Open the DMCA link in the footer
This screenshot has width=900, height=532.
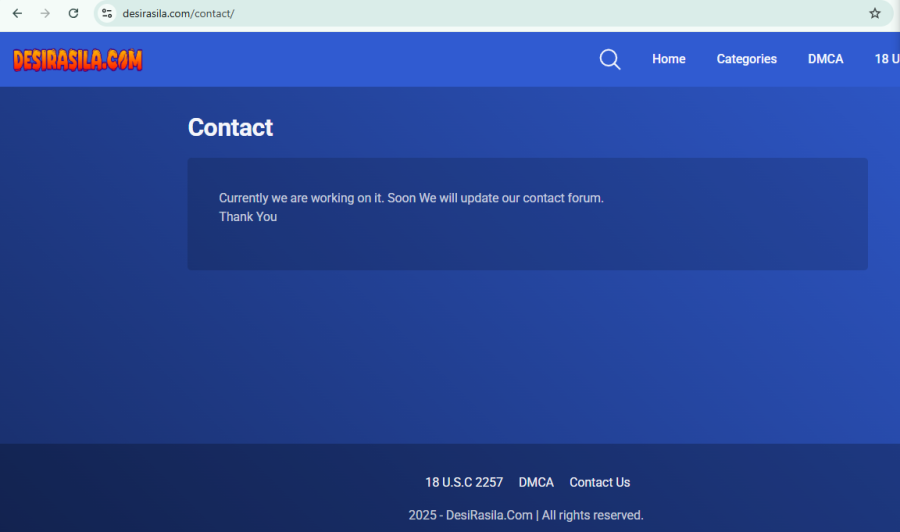pyautogui.click(x=536, y=483)
